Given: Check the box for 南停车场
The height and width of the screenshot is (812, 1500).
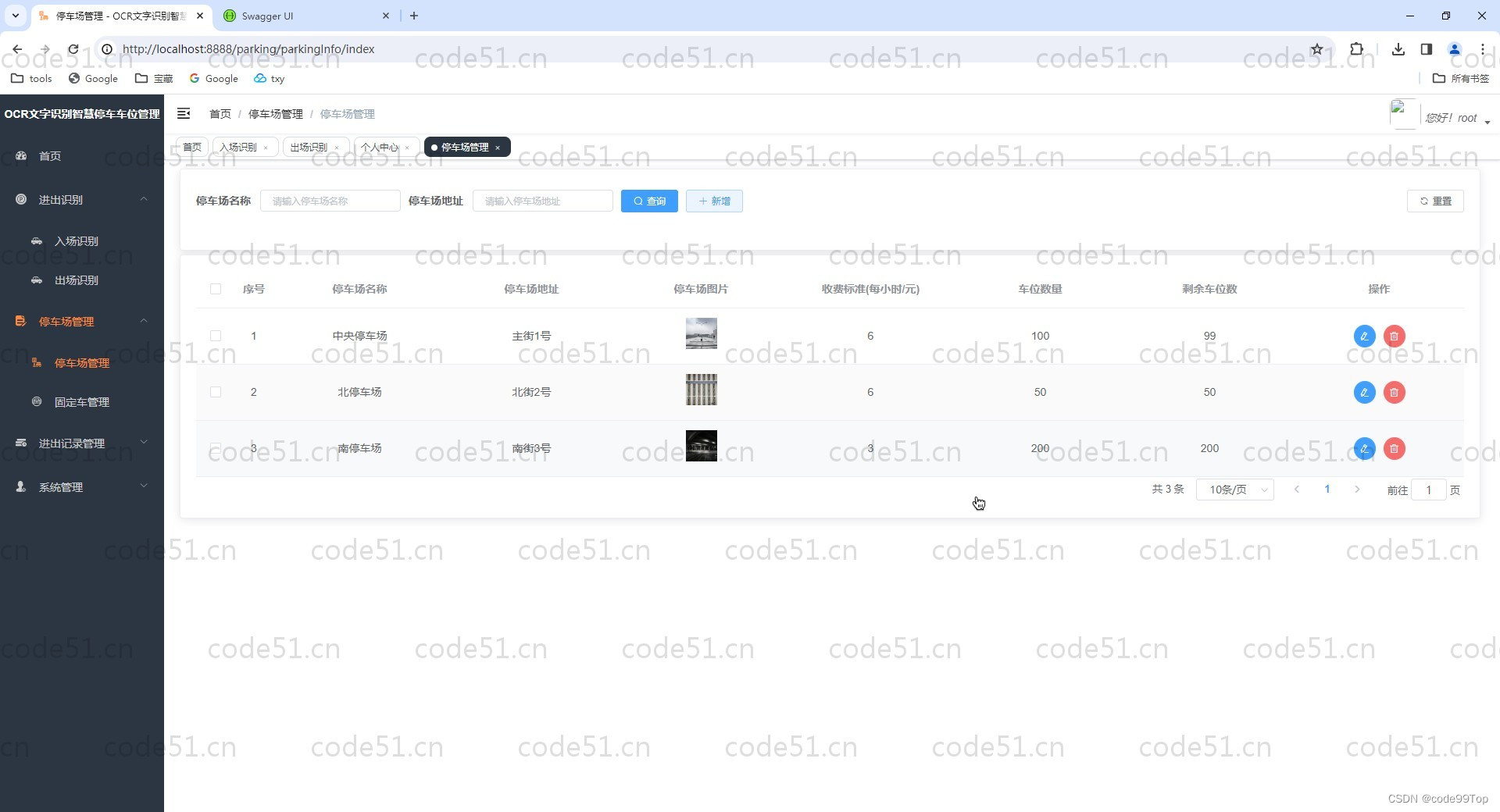Looking at the screenshot, I should 216,448.
